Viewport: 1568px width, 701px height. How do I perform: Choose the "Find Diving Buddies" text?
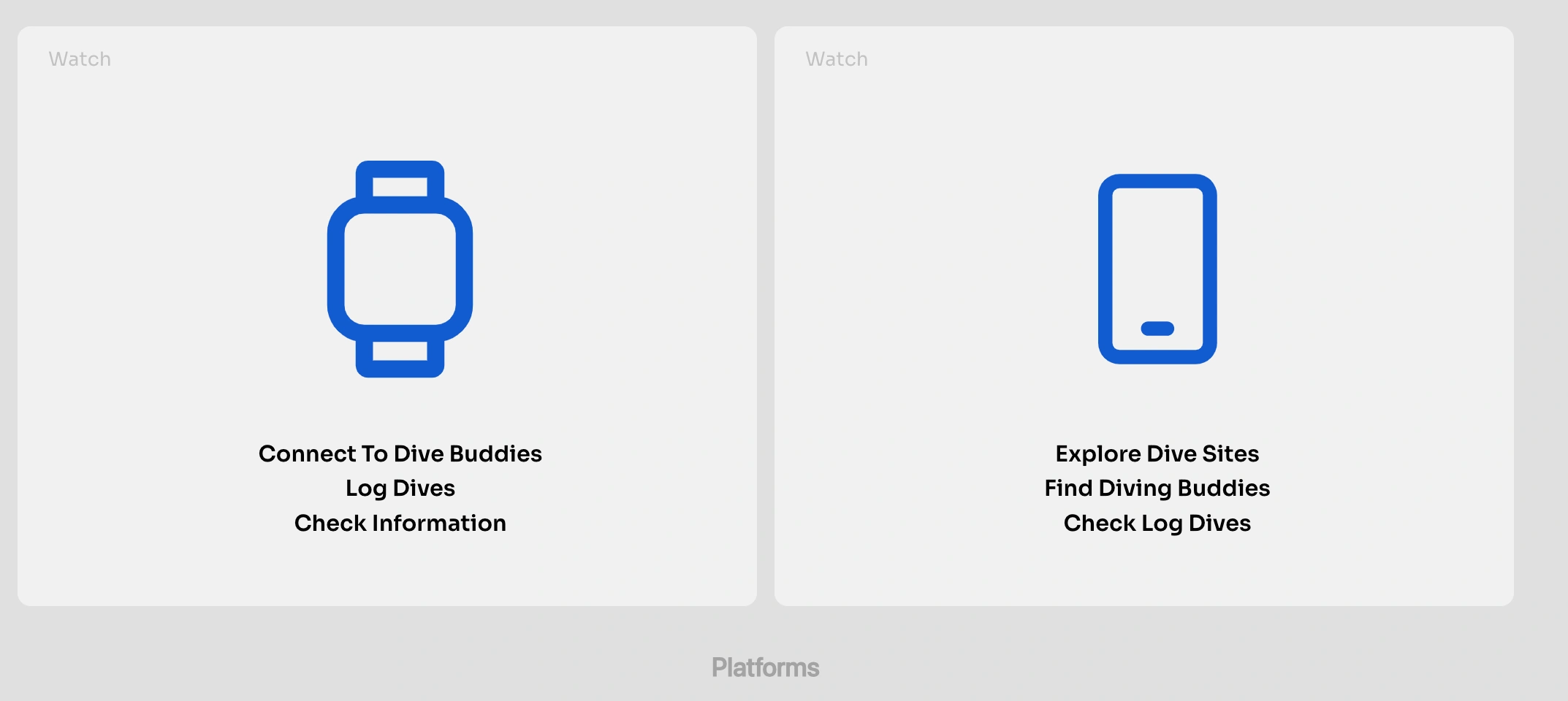[x=1157, y=489]
